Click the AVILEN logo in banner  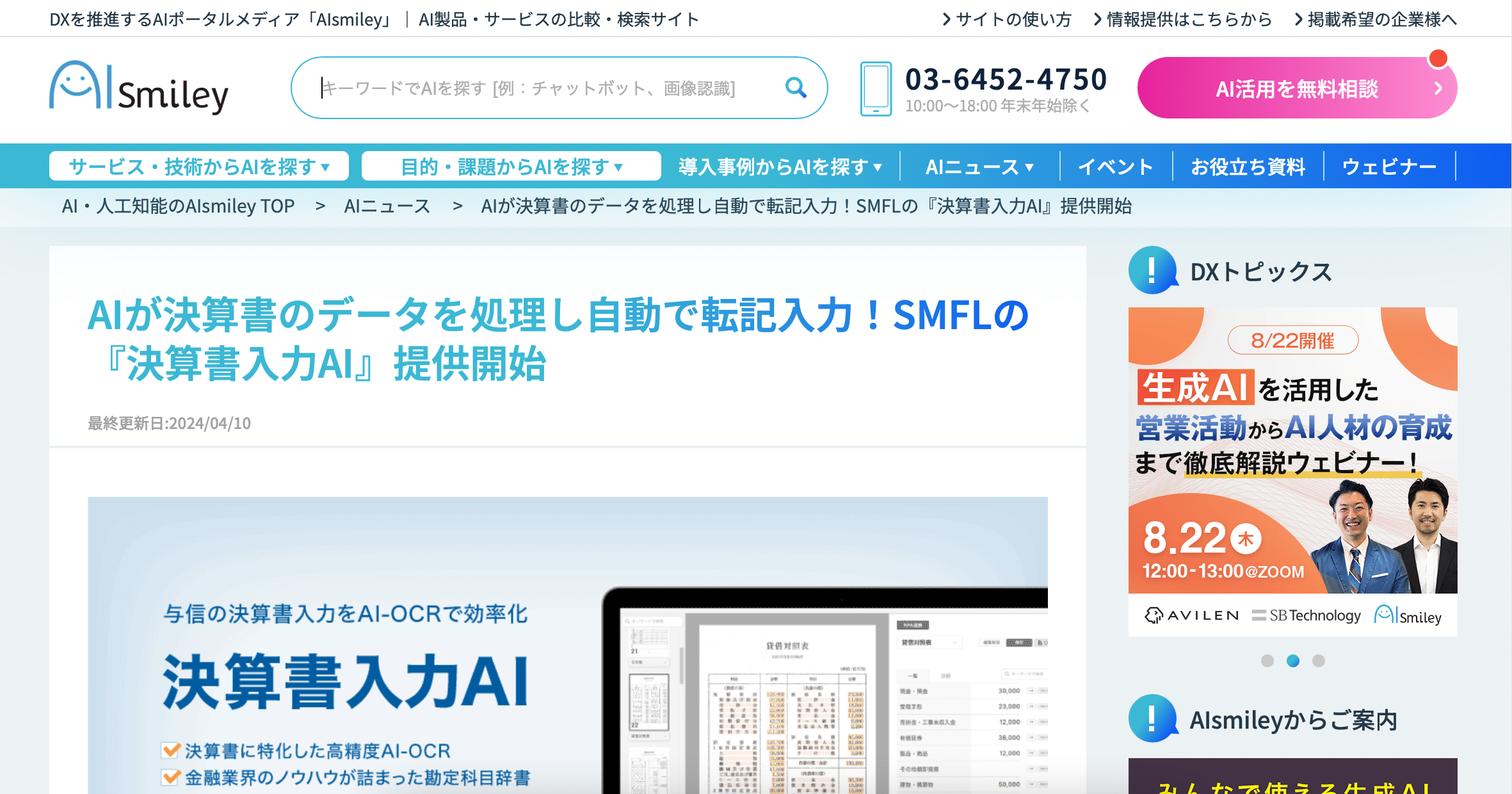click(x=1191, y=615)
